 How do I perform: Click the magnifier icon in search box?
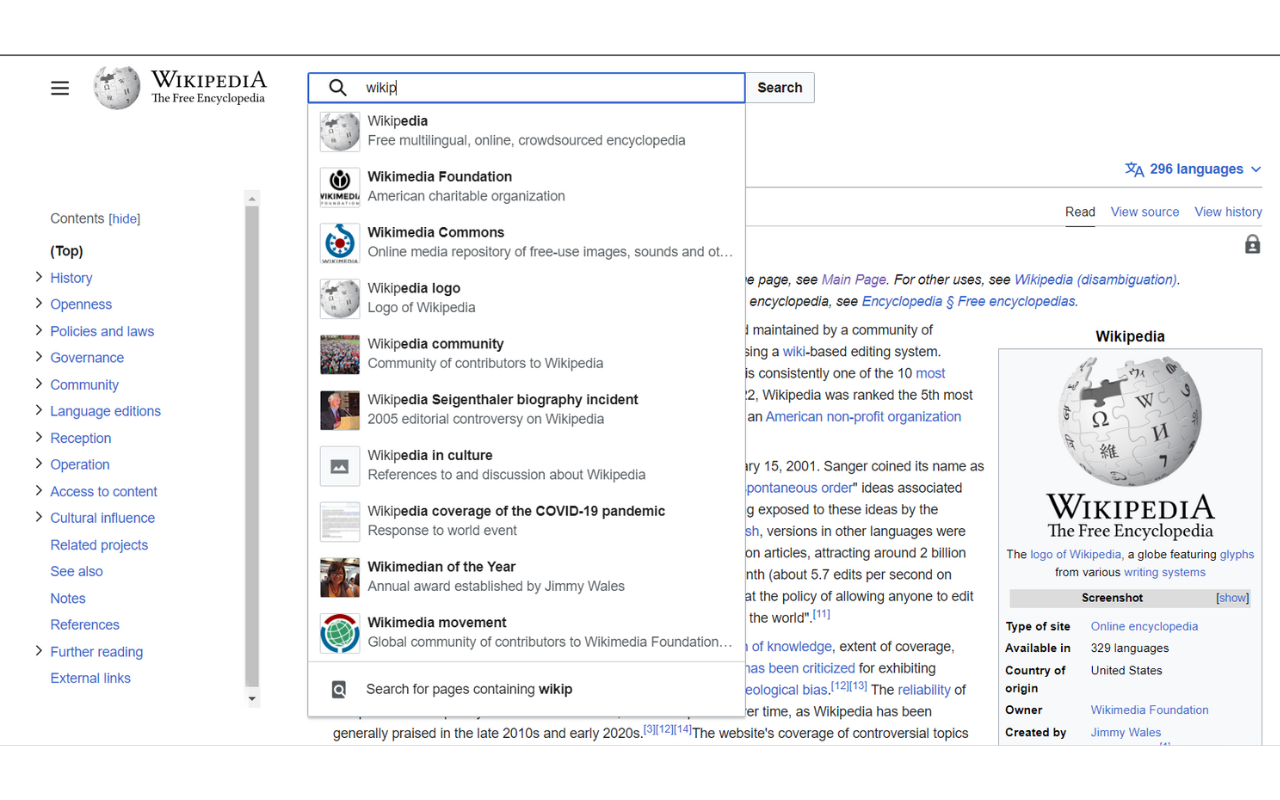pos(338,88)
